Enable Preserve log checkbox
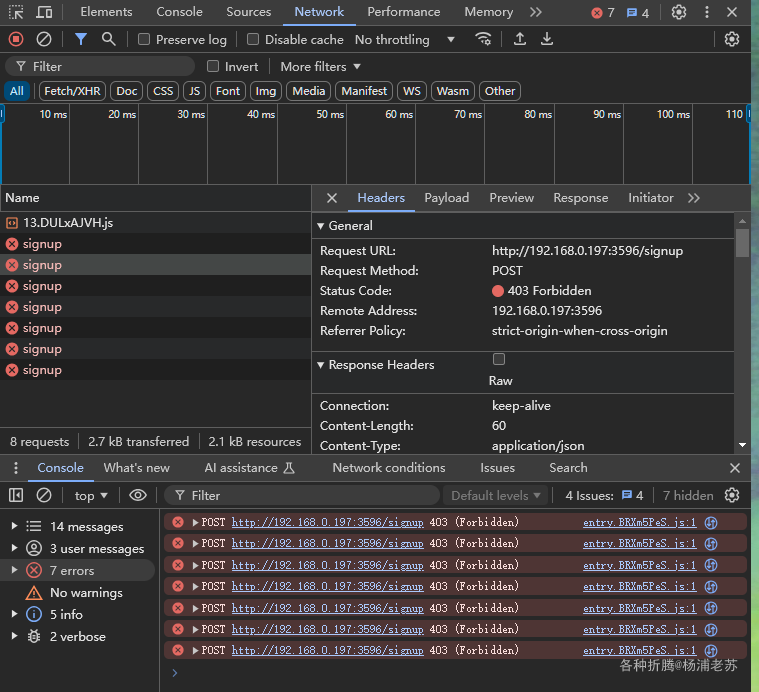 pos(144,39)
